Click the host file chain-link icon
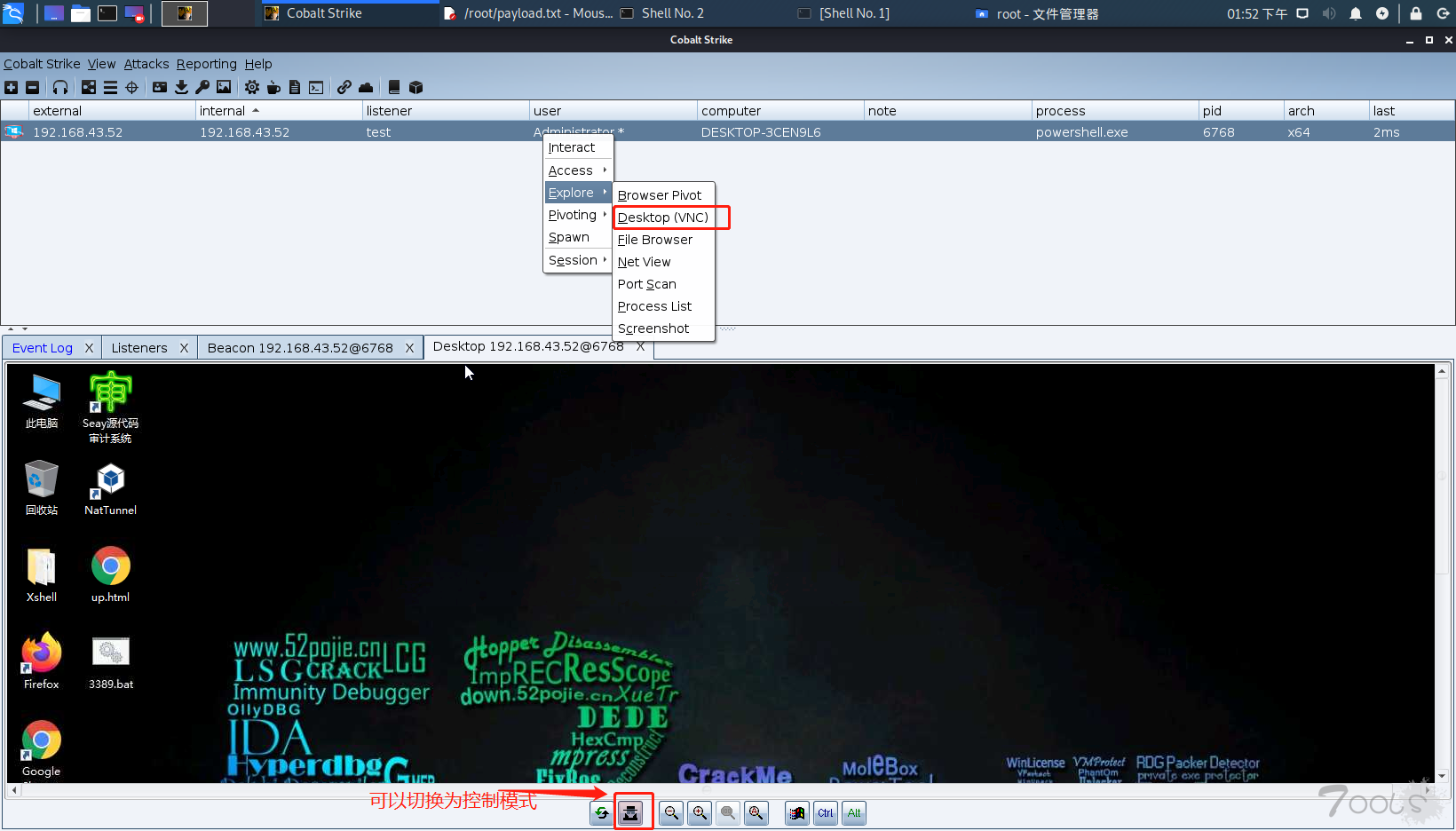 coord(344,87)
